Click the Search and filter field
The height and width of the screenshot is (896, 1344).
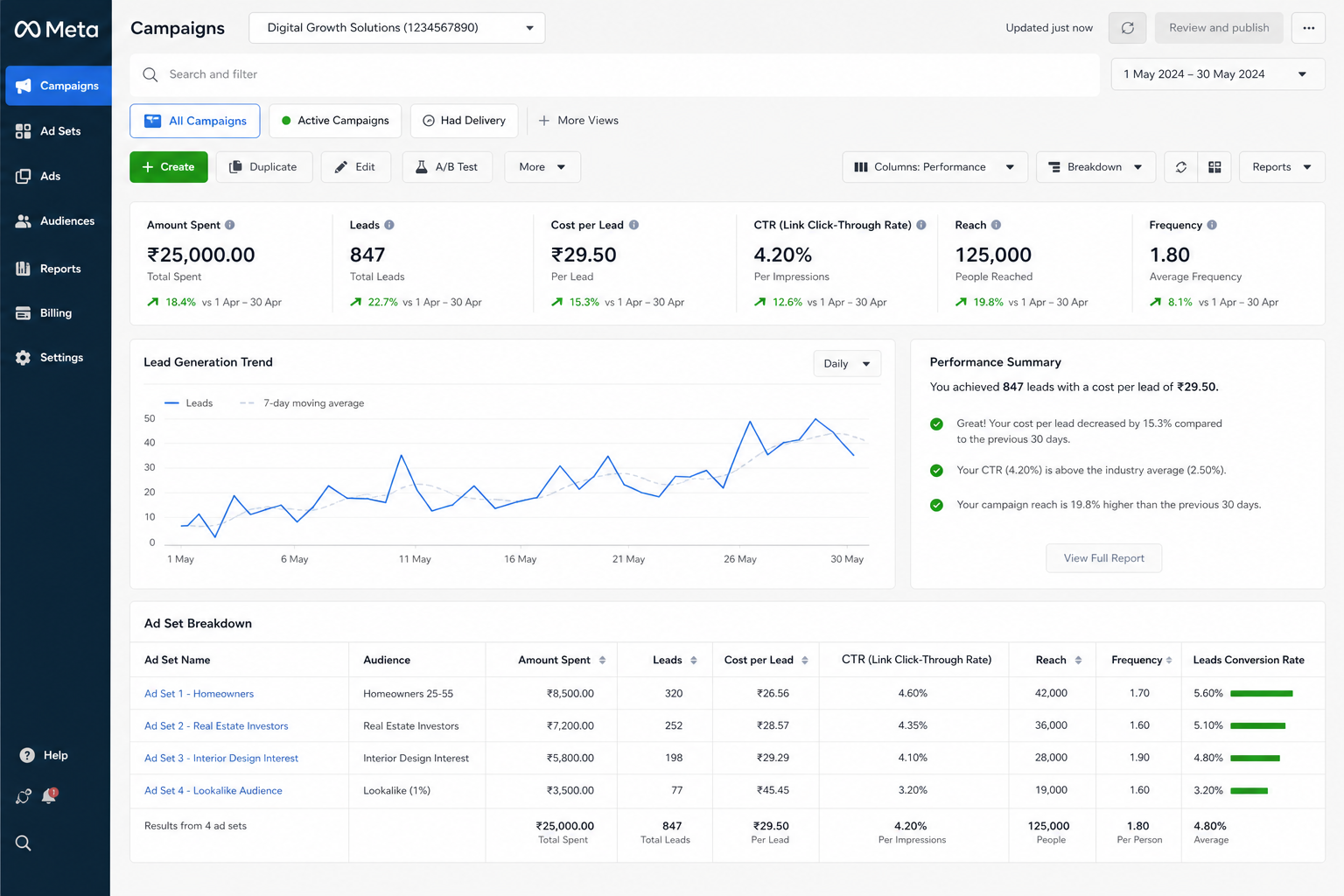(615, 74)
